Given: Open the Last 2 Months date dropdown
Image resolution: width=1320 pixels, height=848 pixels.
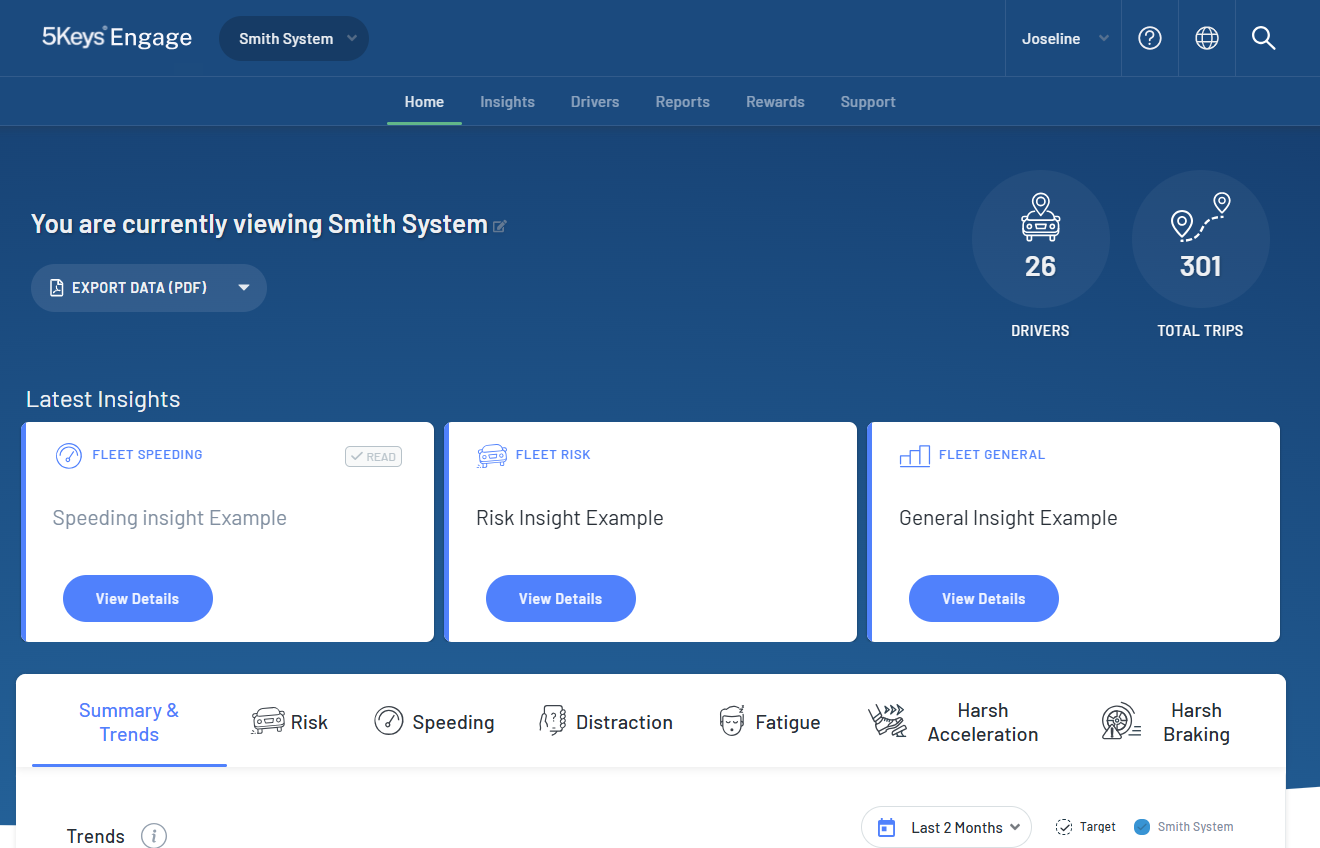Looking at the screenshot, I should [946, 827].
